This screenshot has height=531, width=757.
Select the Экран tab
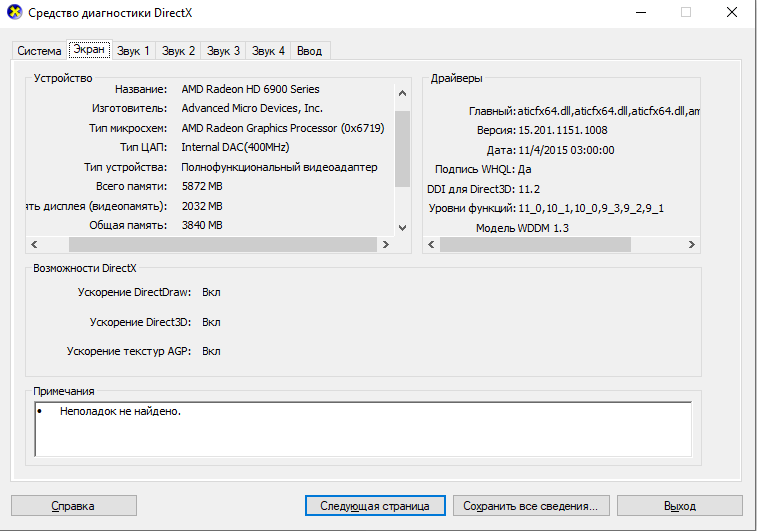89,50
